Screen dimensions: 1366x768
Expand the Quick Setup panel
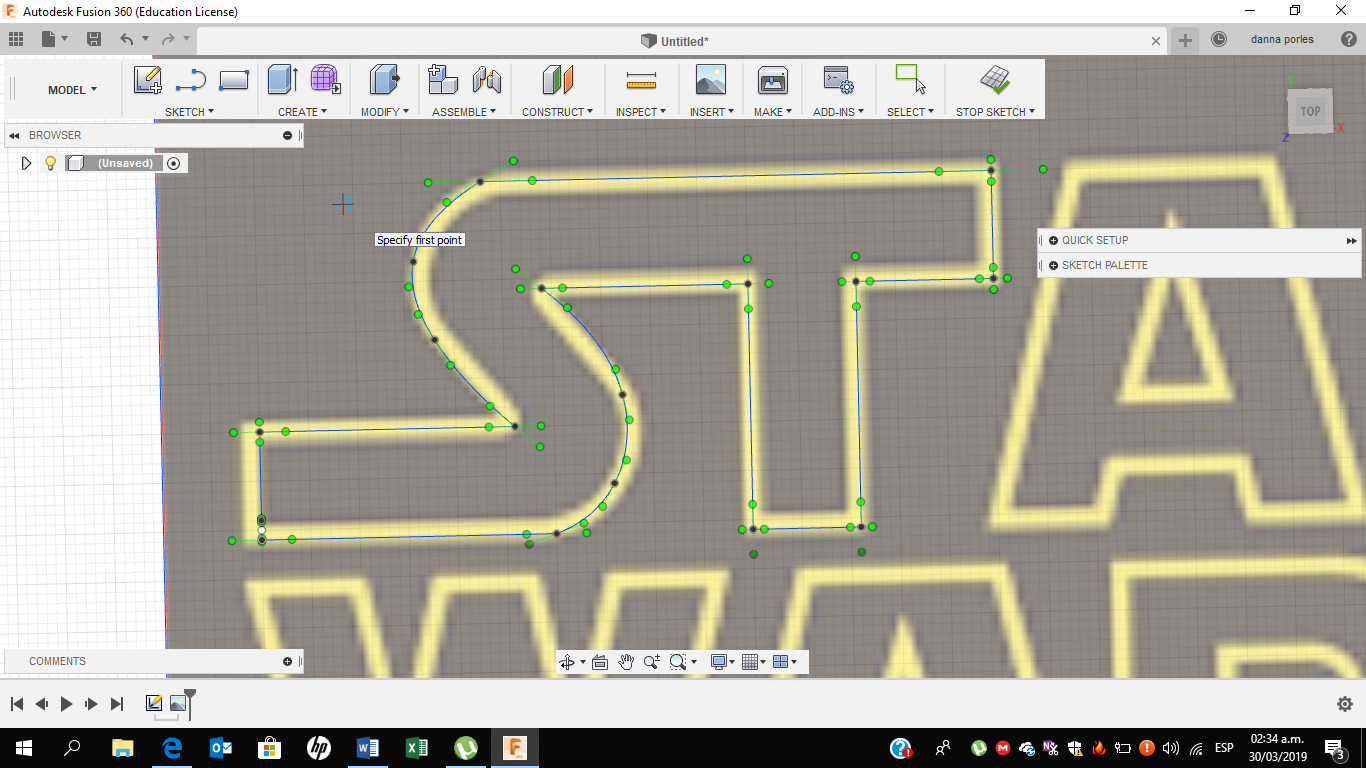[1053, 240]
